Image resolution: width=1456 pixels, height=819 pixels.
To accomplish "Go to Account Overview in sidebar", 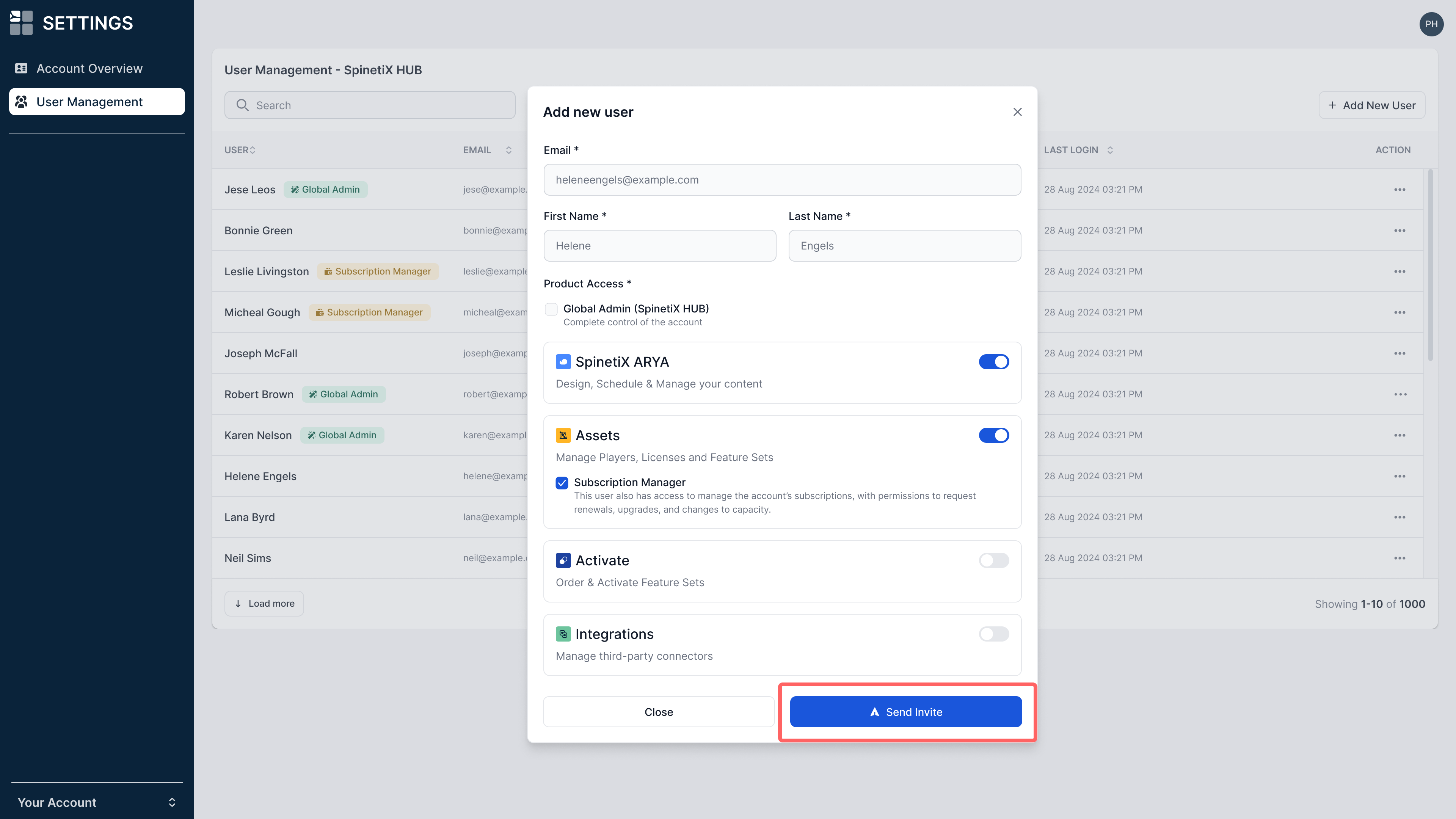I will tap(97, 68).
